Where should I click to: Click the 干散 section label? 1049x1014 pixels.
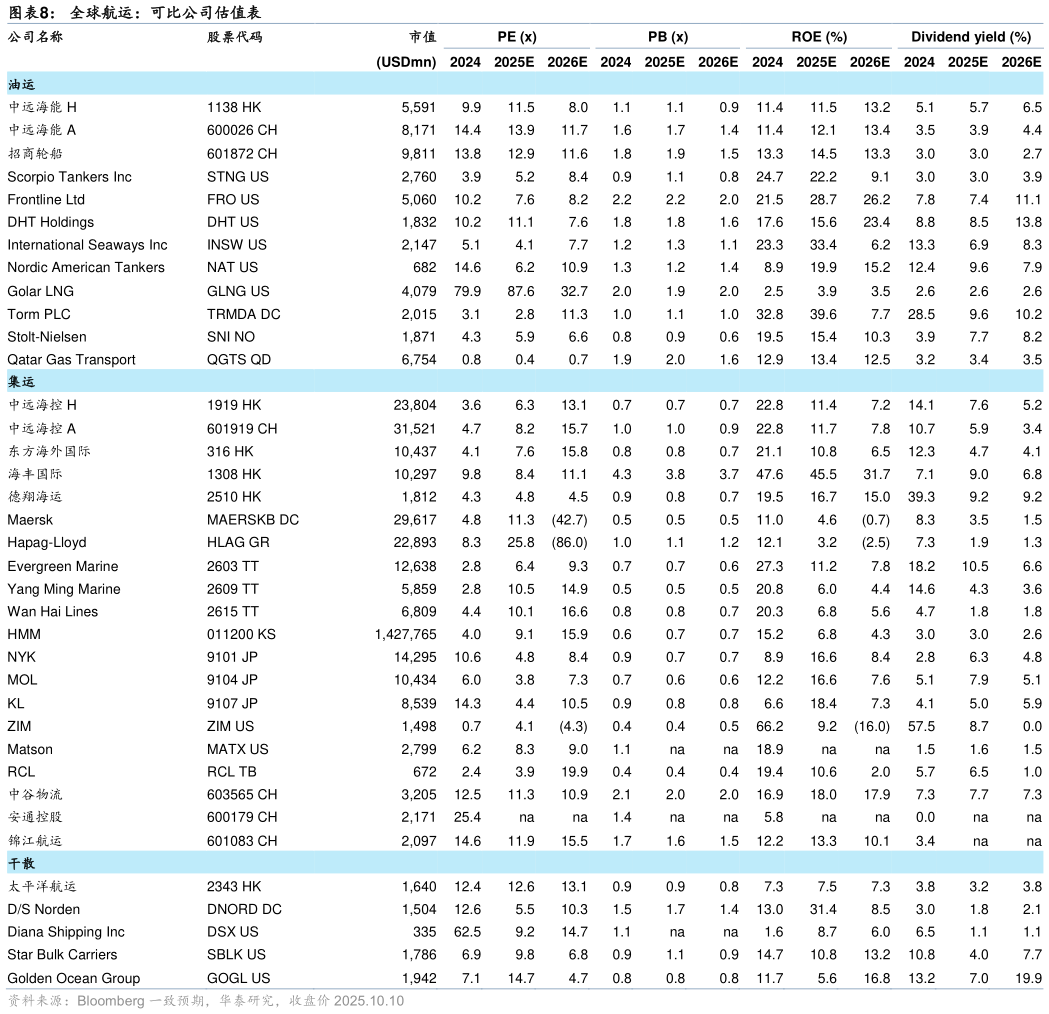[x=21, y=863]
